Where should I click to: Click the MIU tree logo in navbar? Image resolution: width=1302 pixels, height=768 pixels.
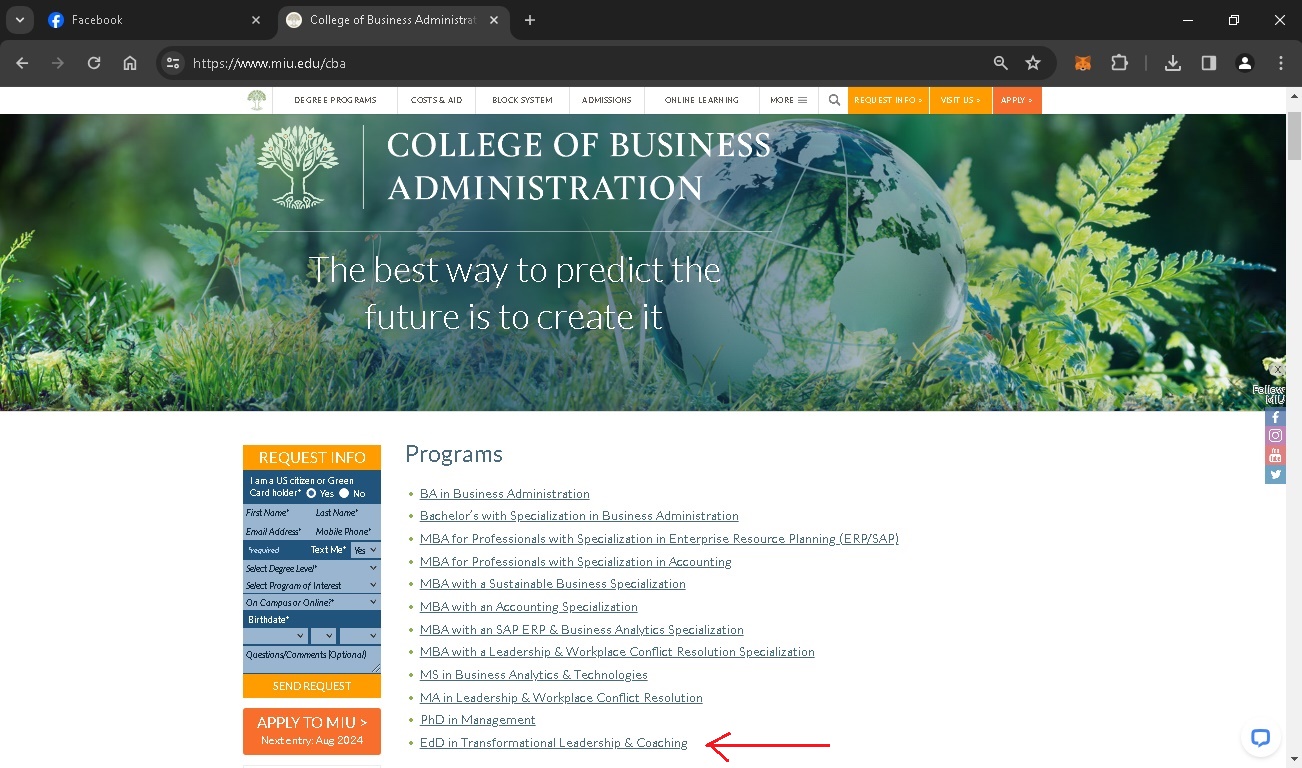pyautogui.click(x=257, y=100)
